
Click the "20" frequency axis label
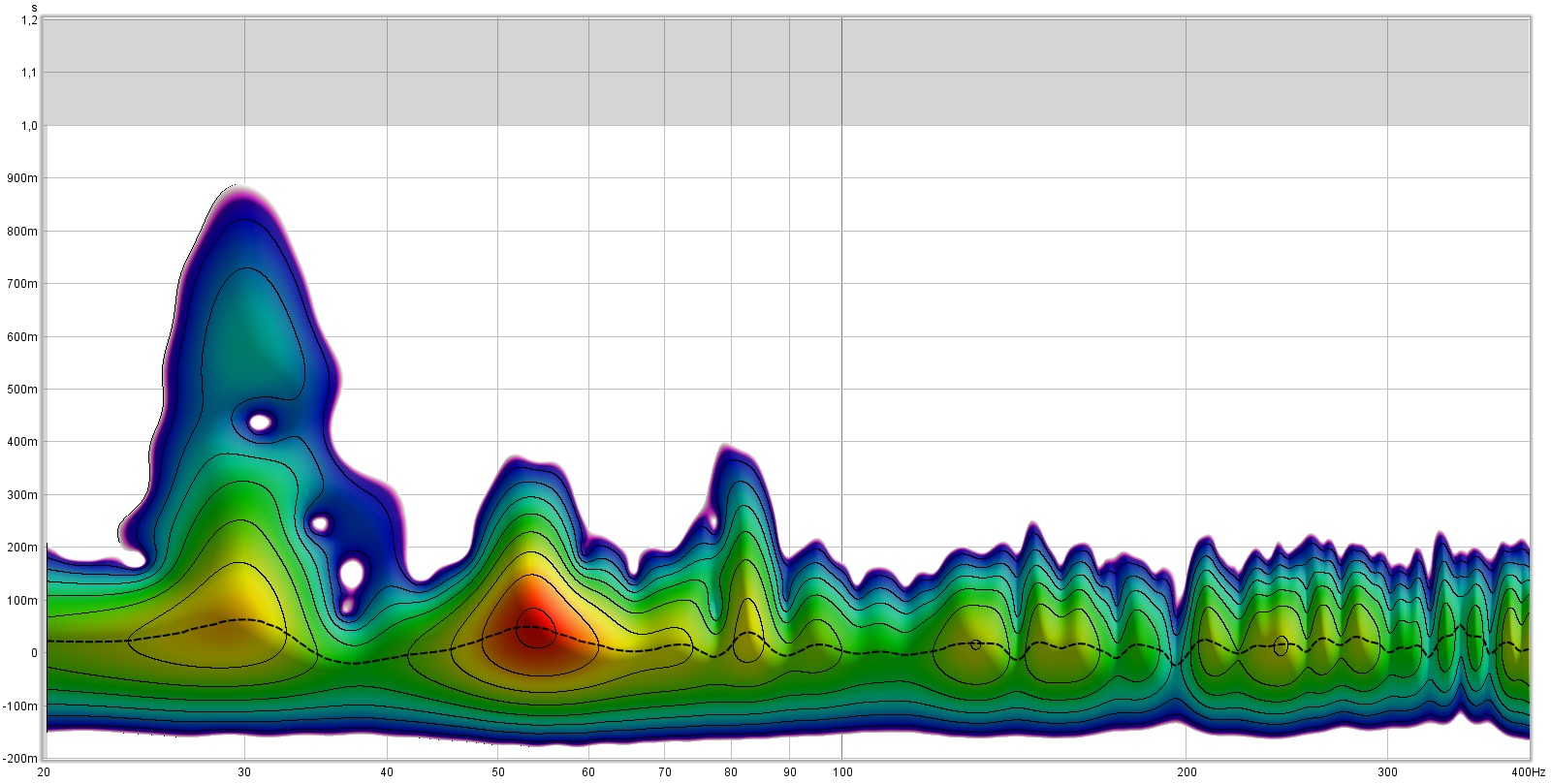pyautogui.click(x=44, y=772)
